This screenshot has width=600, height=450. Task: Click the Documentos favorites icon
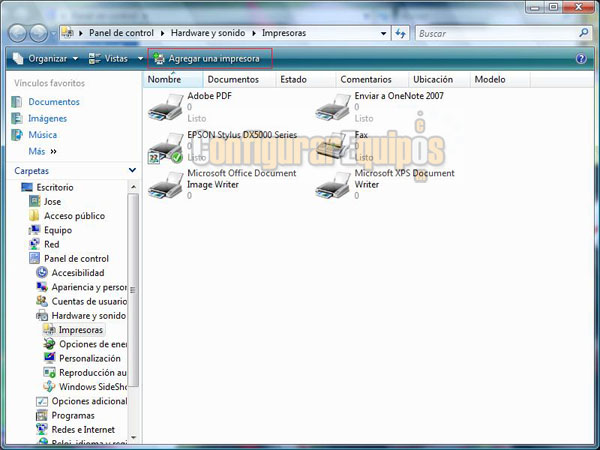[17, 102]
